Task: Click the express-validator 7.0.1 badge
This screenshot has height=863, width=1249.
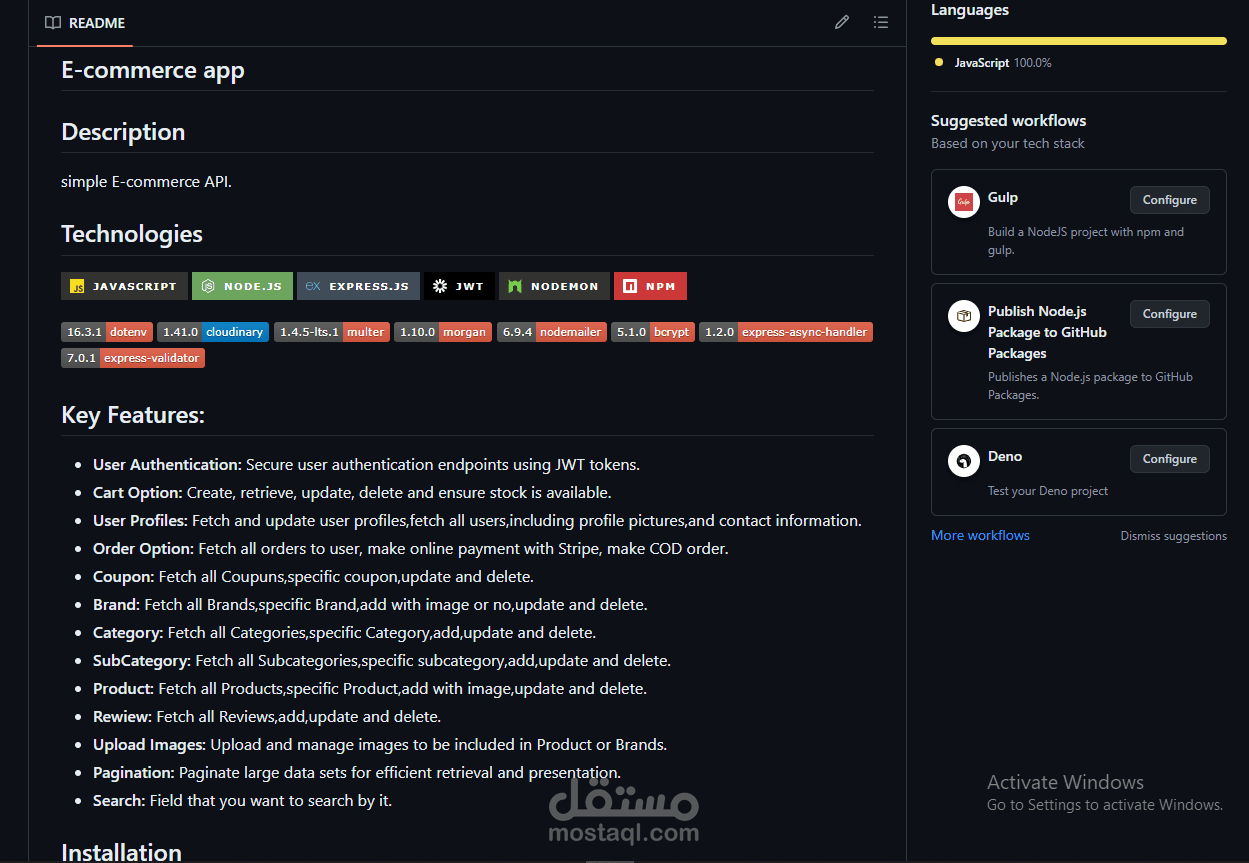Action: coord(133,358)
